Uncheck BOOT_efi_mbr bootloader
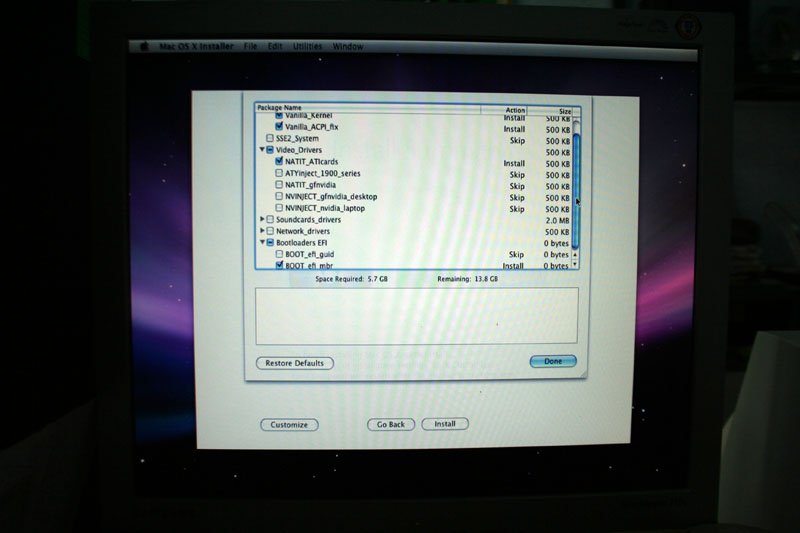The width and height of the screenshot is (800, 533). tap(279, 265)
